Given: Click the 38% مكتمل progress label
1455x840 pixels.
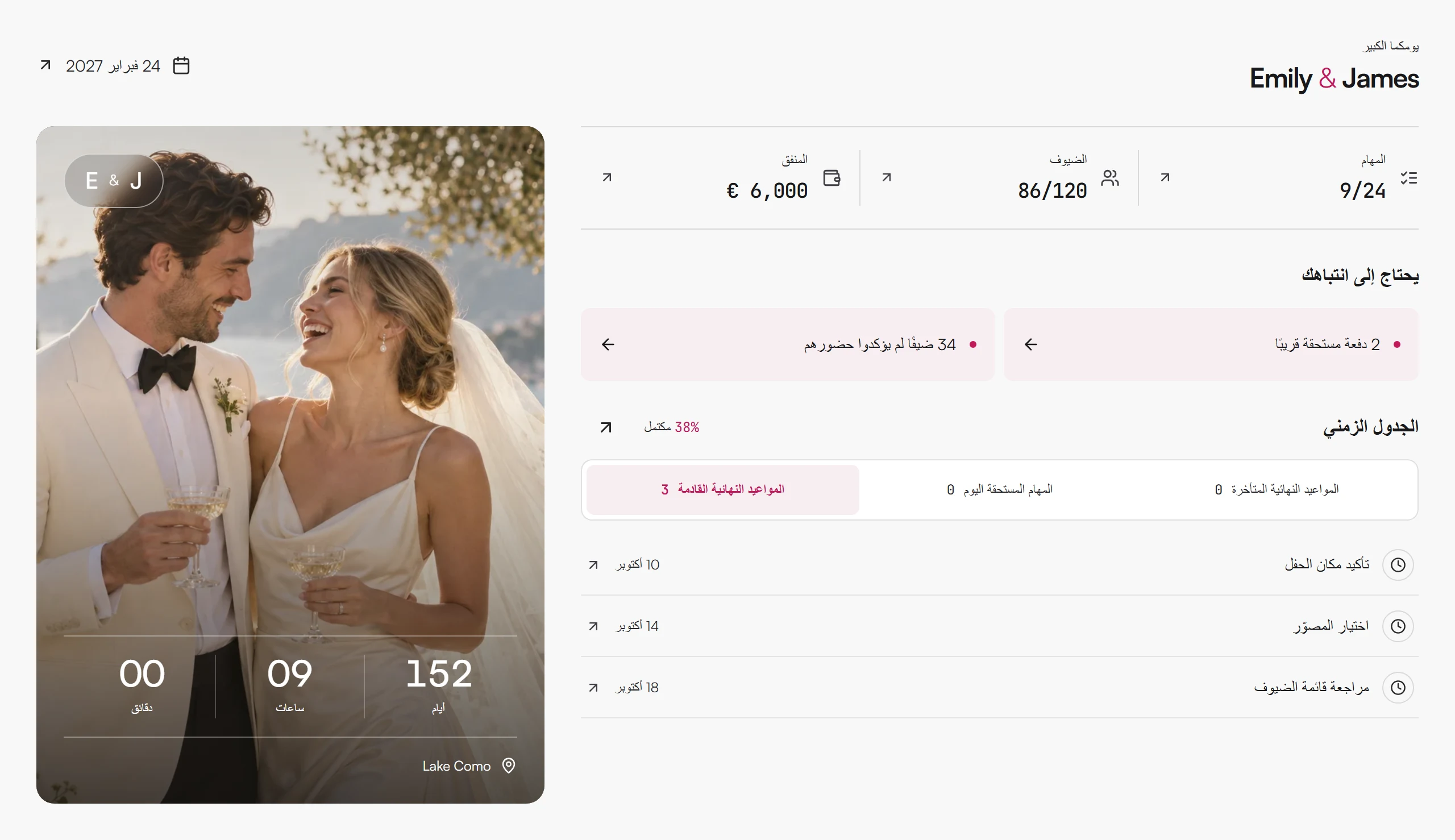Looking at the screenshot, I should (672, 427).
